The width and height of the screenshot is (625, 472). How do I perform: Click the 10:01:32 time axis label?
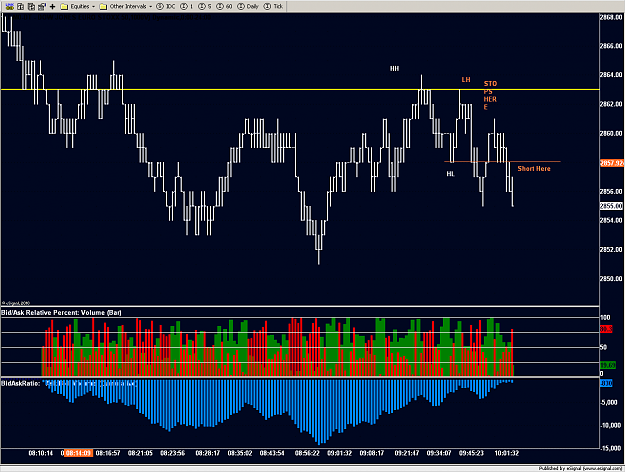pyautogui.click(x=507, y=453)
